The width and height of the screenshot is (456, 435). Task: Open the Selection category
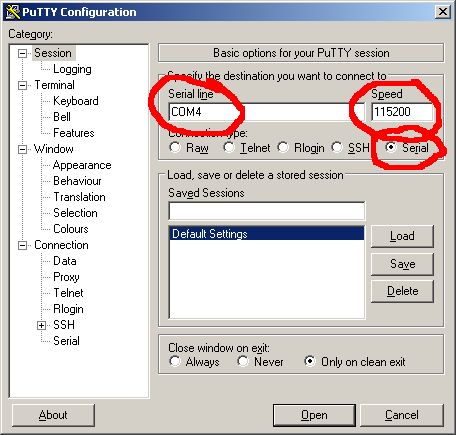[x=75, y=213]
